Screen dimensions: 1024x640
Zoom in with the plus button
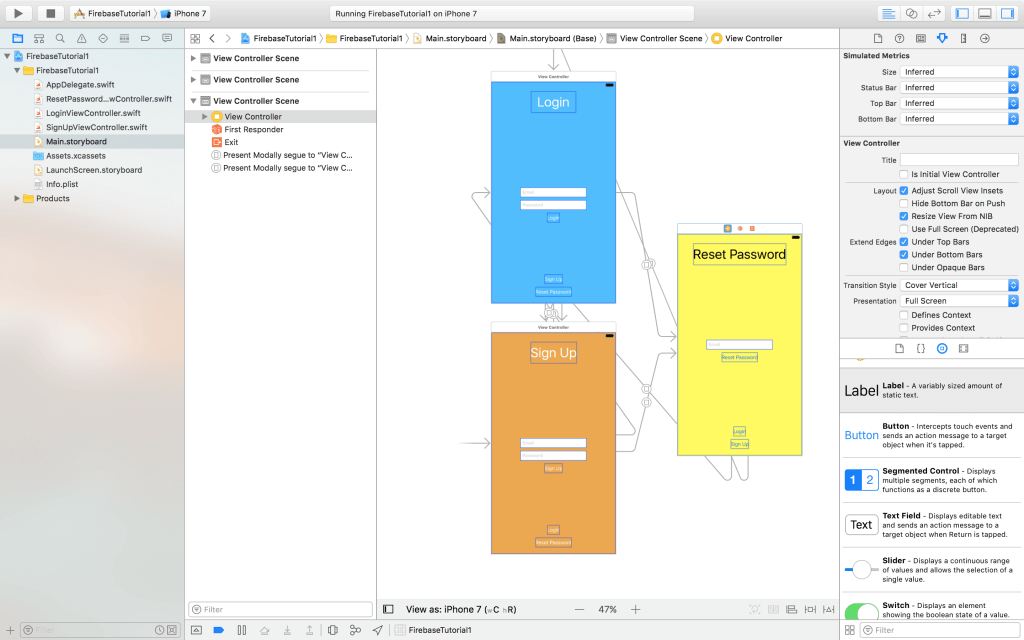tap(634, 608)
